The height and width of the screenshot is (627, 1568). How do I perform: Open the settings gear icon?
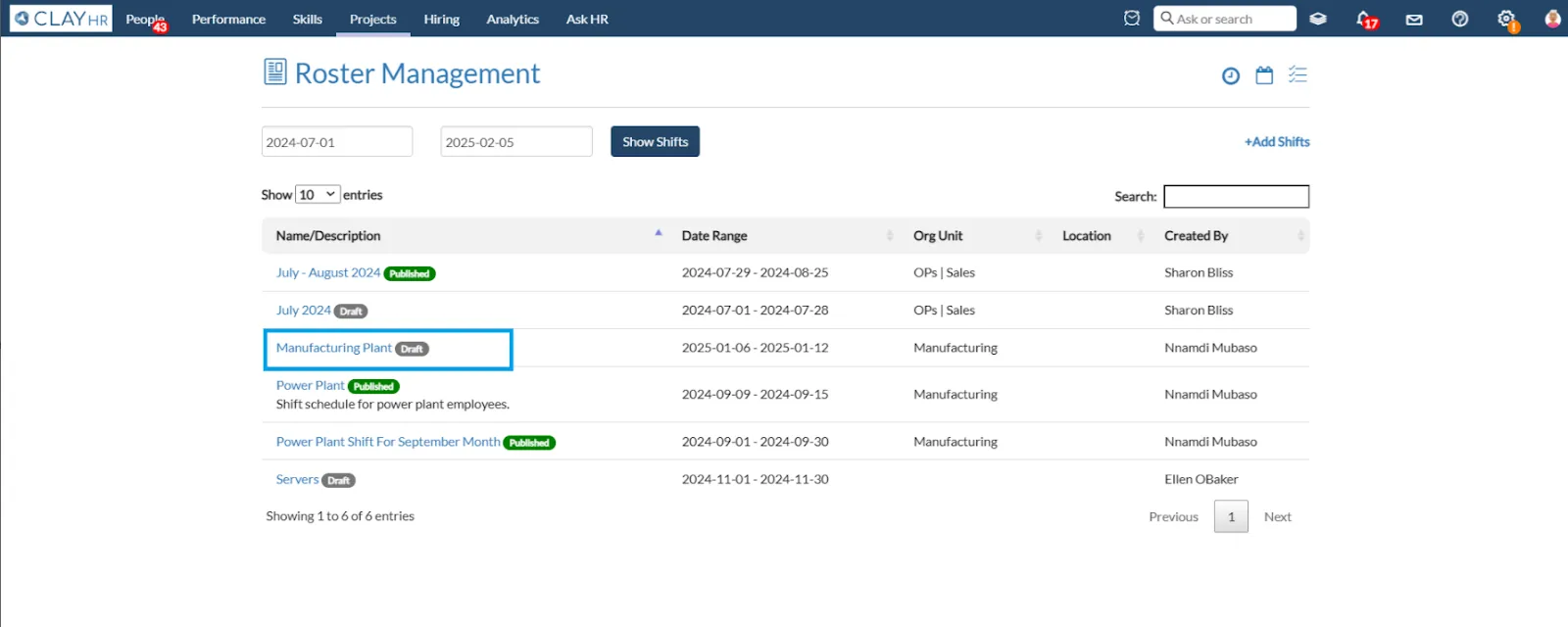pos(1507,20)
